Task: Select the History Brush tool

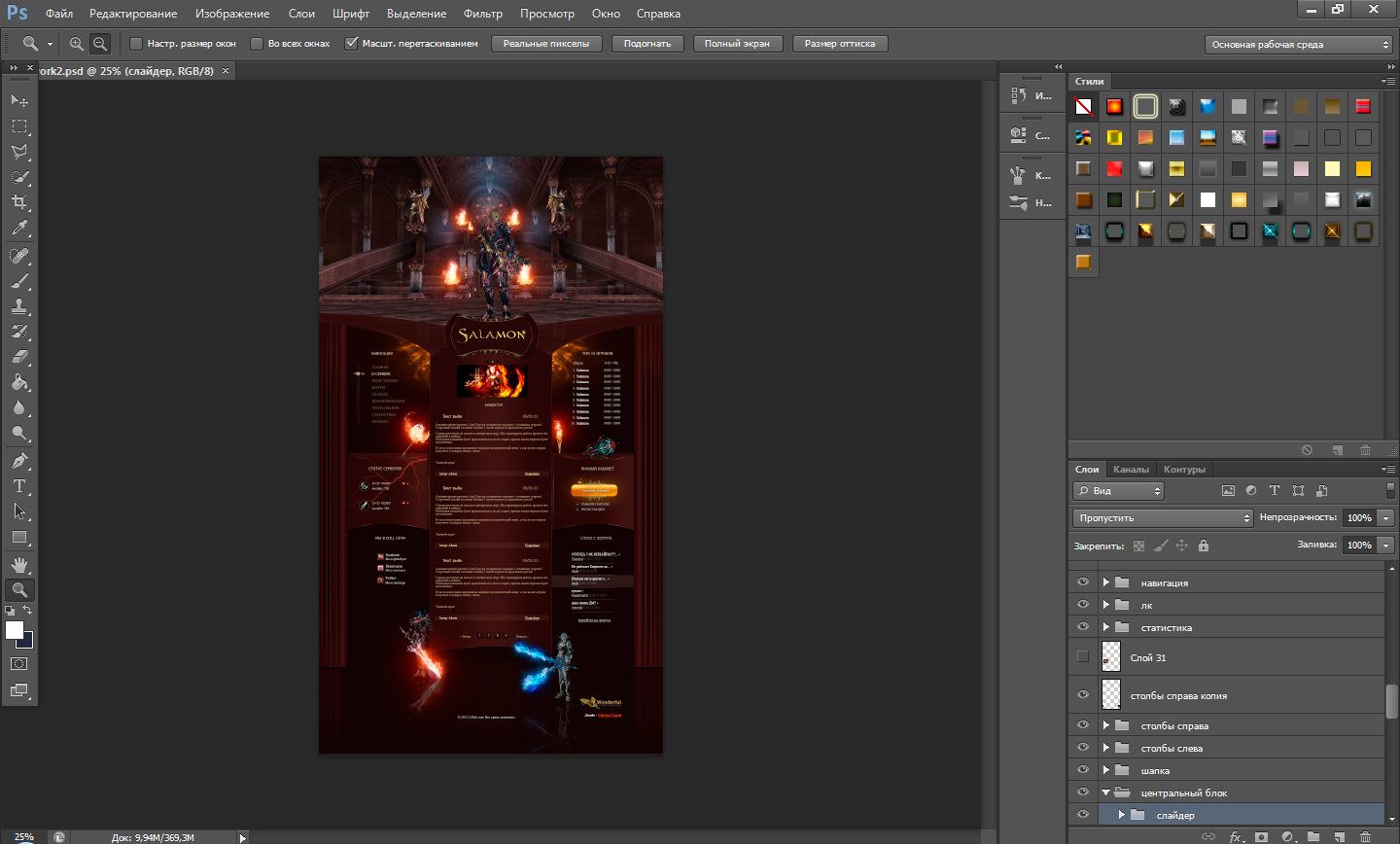Action: (x=19, y=332)
